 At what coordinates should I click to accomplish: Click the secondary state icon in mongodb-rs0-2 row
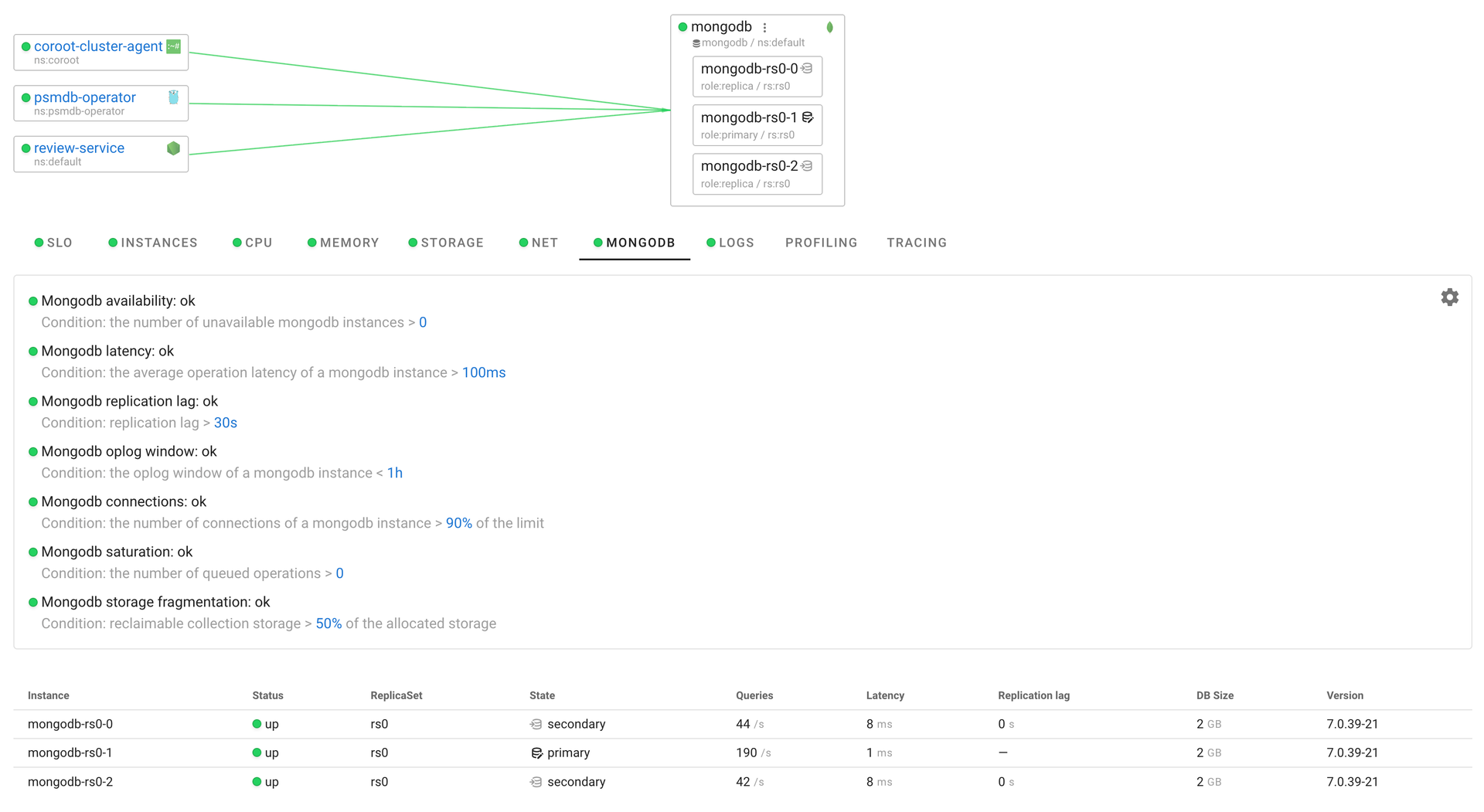[536, 782]
